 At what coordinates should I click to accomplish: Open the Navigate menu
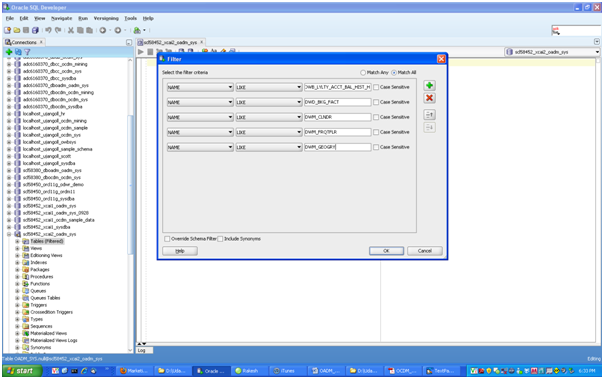(x=62, y=18)
